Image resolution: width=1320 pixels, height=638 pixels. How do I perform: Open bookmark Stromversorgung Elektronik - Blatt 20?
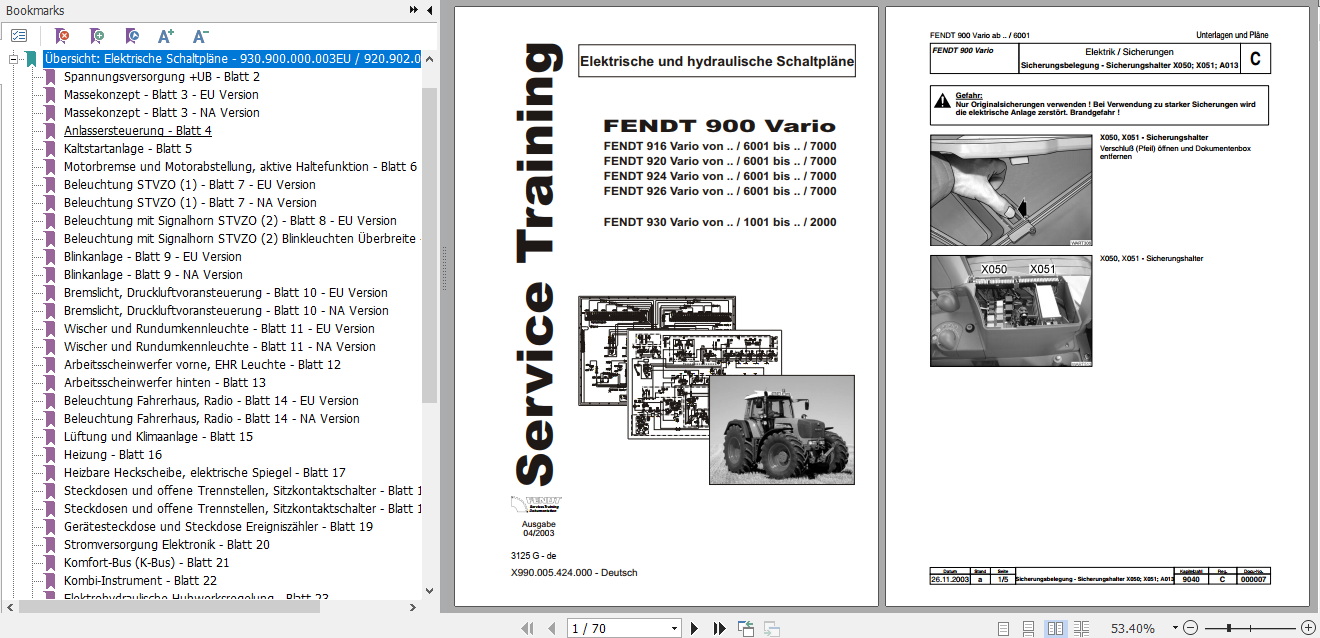coord(167,544)
